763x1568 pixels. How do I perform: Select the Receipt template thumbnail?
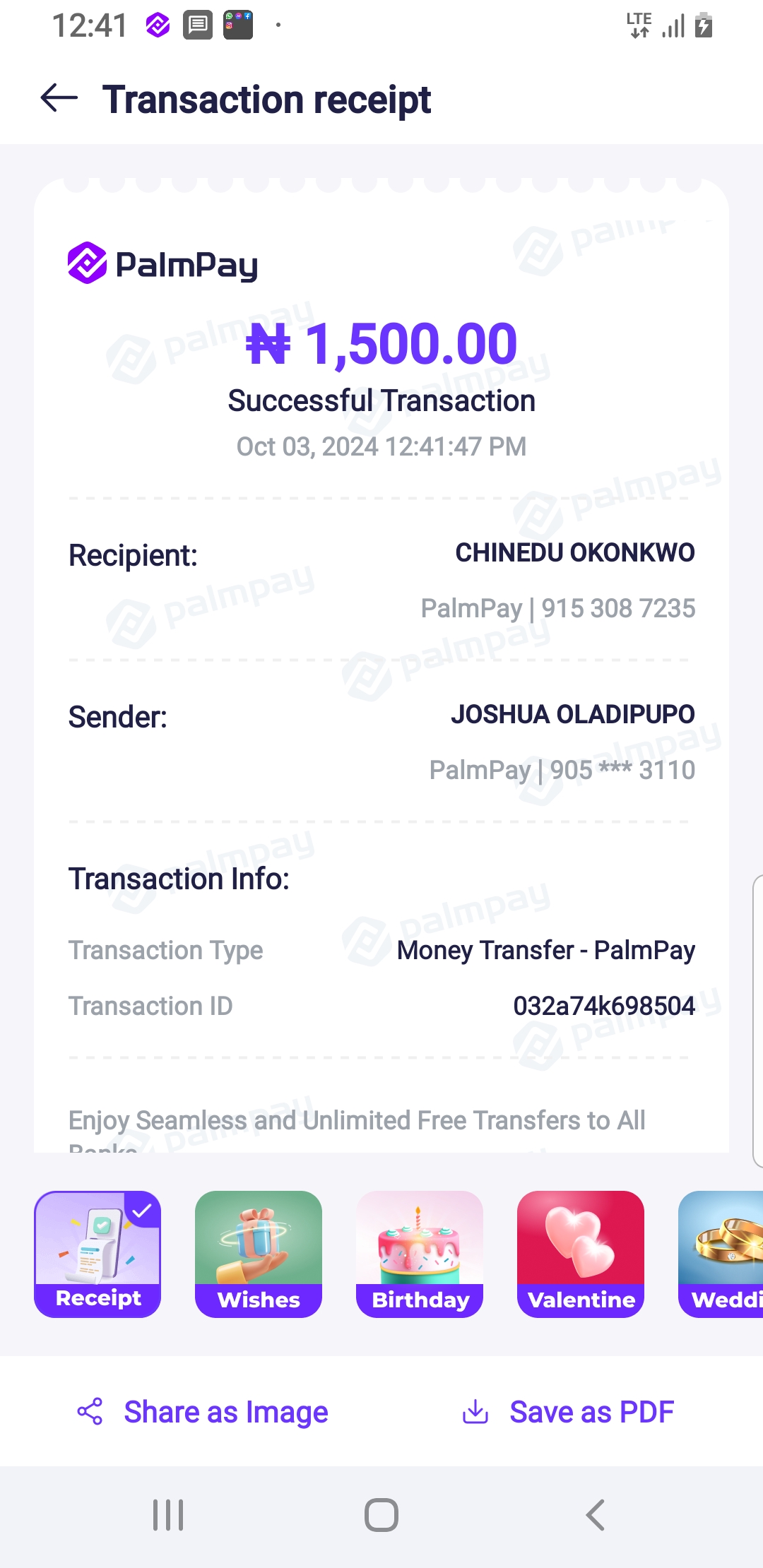click(97, 1254)
